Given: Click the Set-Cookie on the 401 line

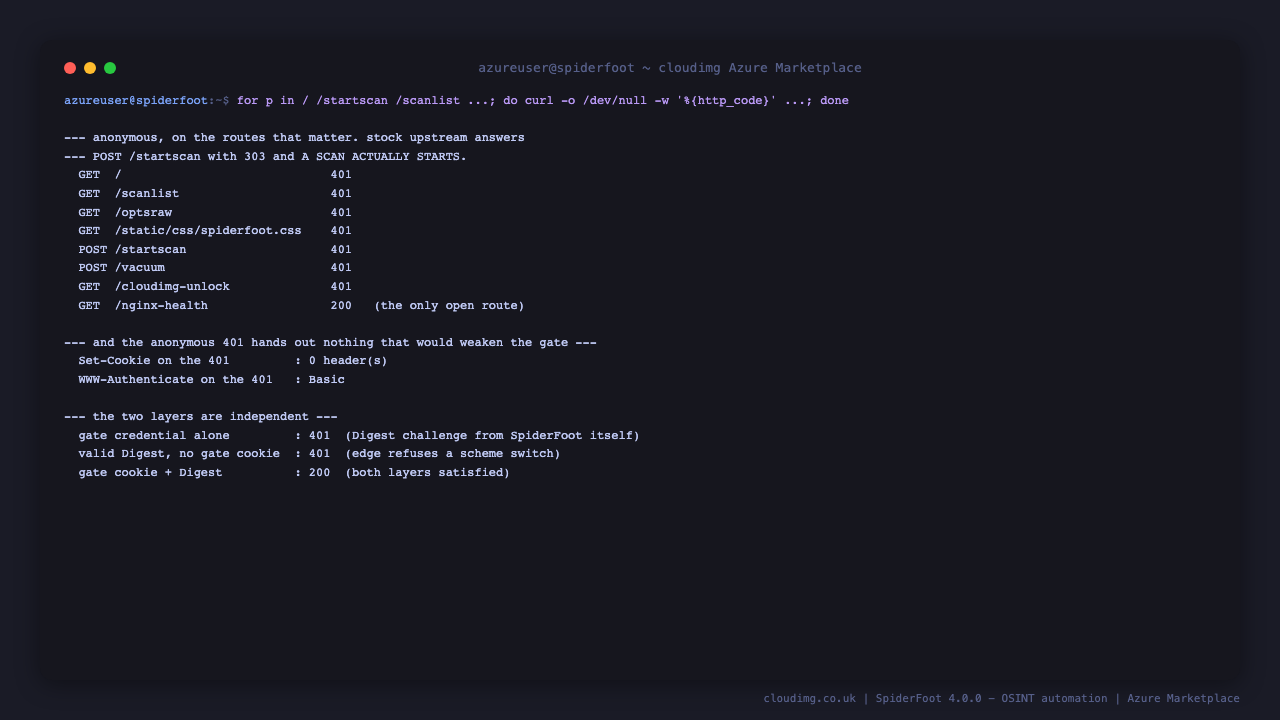Looking at the screenshot, I should 232,361.
